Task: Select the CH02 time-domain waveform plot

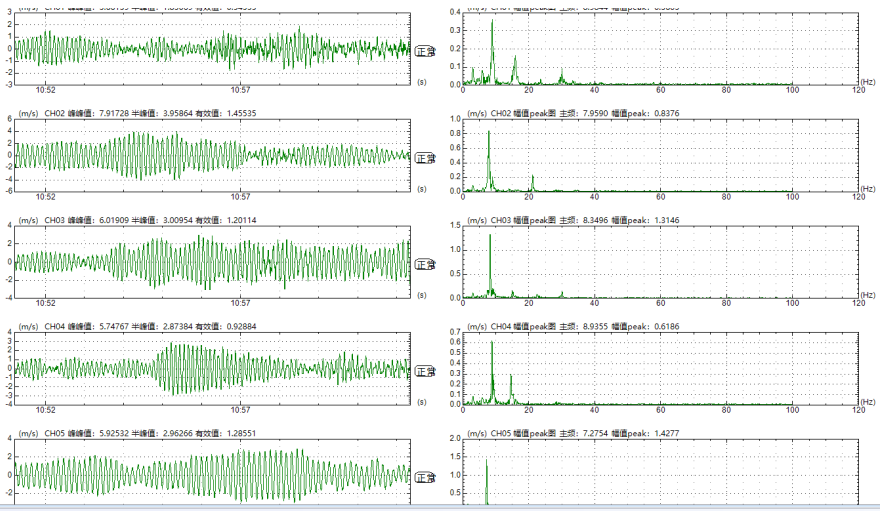Action: 210,155
